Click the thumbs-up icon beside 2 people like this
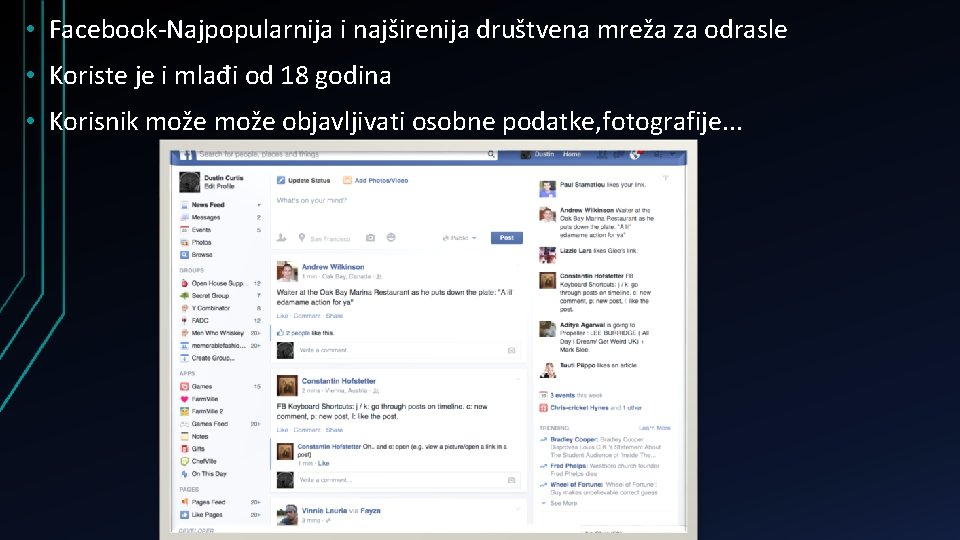This screenshot has height=540, width=960. tap(280, 333)
